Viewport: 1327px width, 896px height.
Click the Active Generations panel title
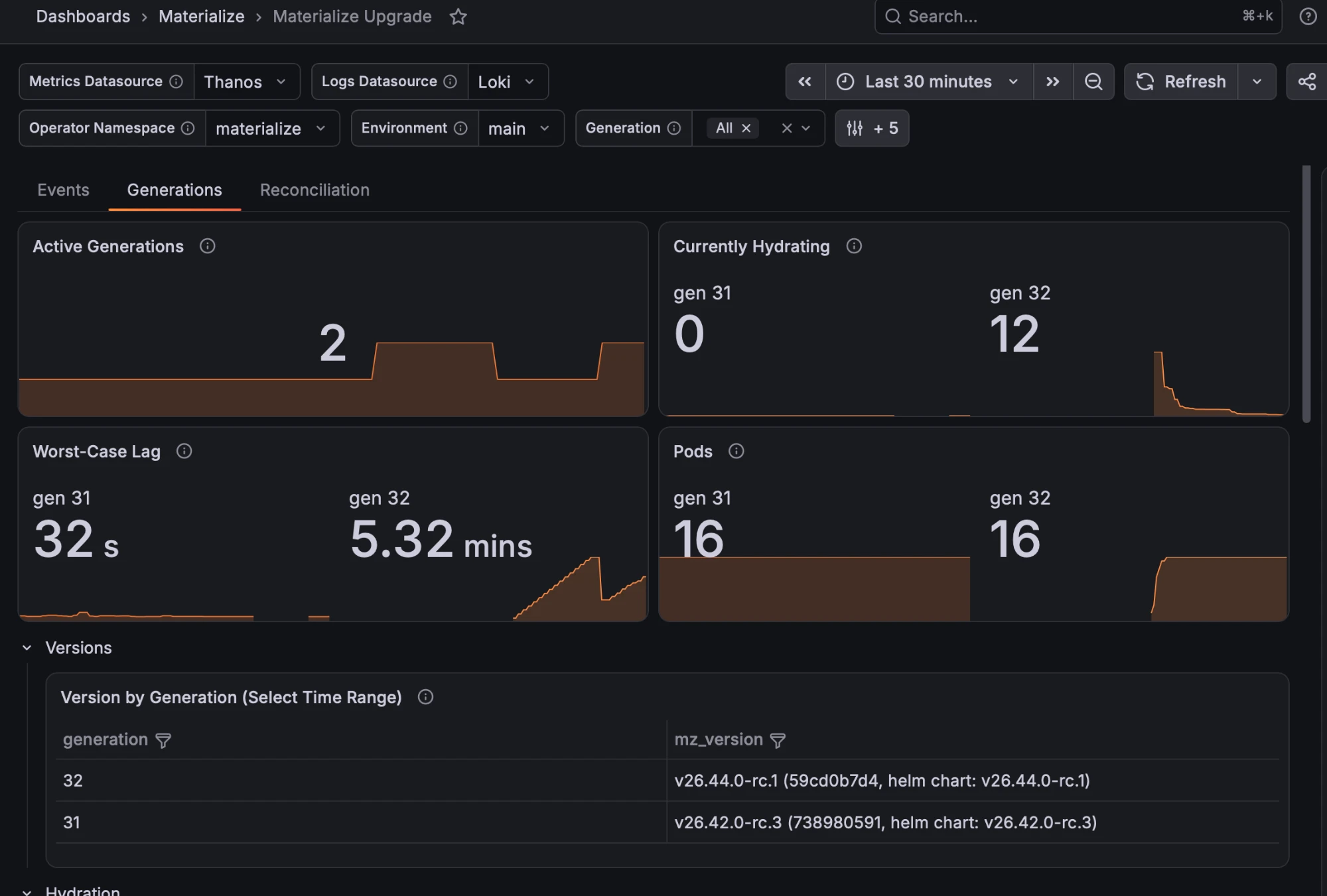pos(108,247)
